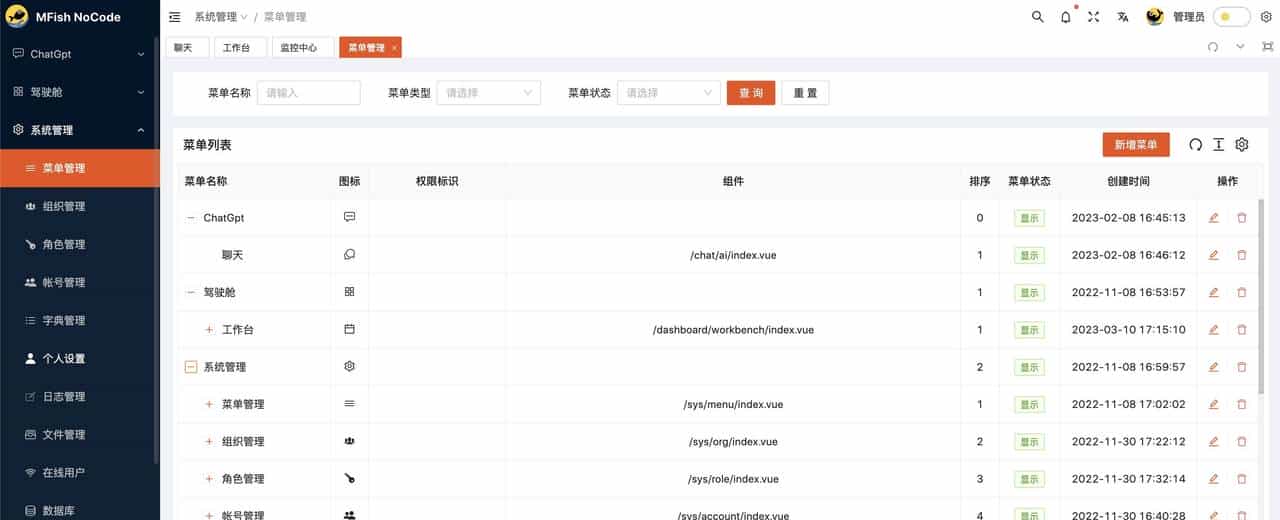1280x520 pixels.
Task: Edit the 驾驶舱 menu row
Action: click(x=1214, y=292)
